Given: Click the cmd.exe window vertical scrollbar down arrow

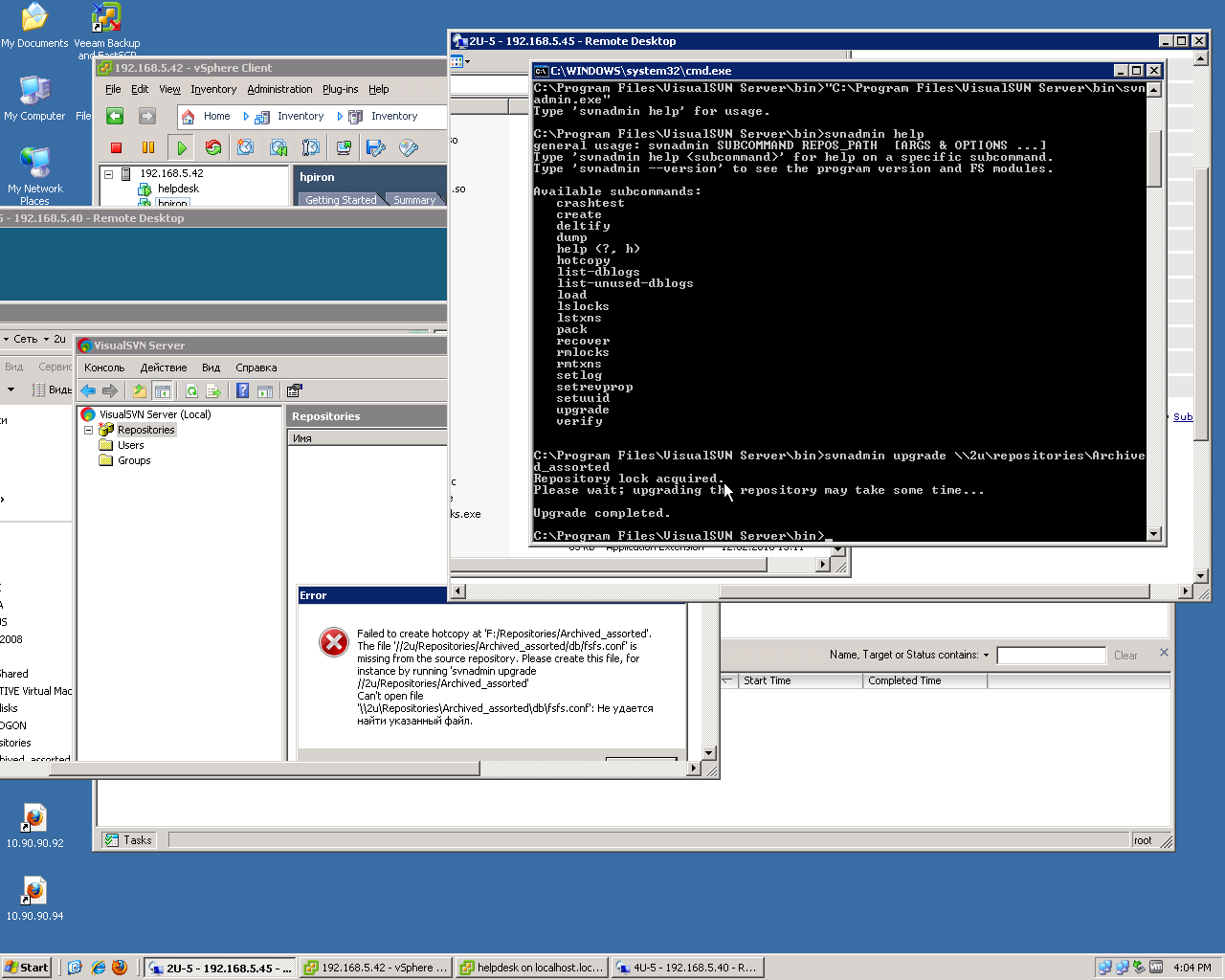Looking at the screenshot, I should [x=1154, y=534].
